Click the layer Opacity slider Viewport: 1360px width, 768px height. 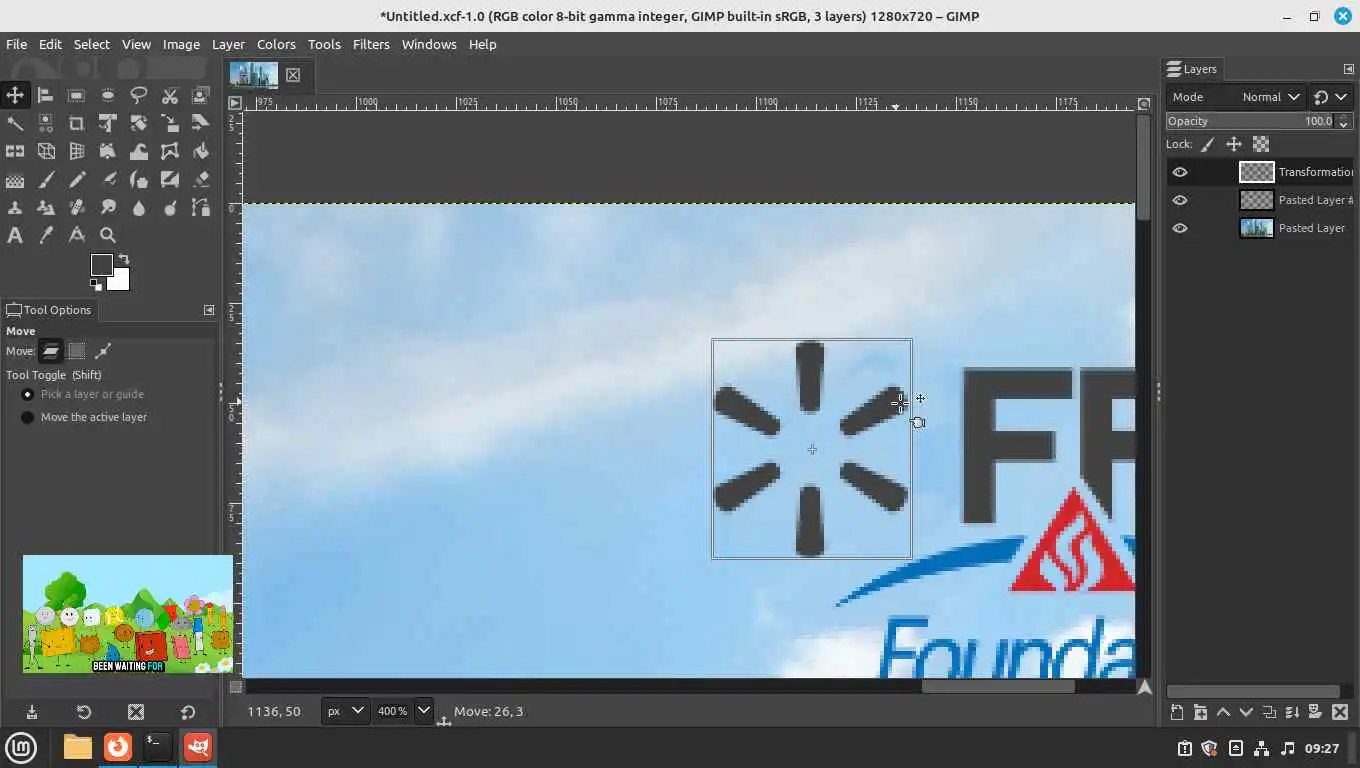pyautogui.click(x=1250, y=121)
